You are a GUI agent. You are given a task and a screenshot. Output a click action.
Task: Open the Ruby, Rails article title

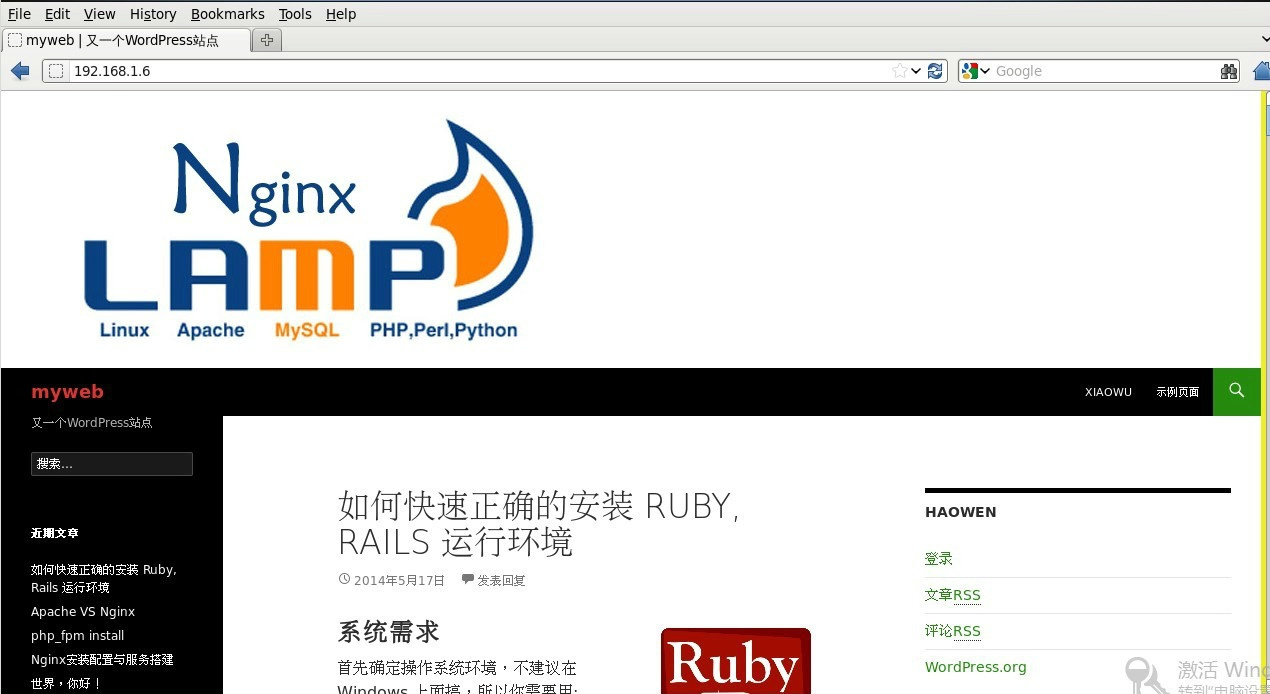coord(538,524)
